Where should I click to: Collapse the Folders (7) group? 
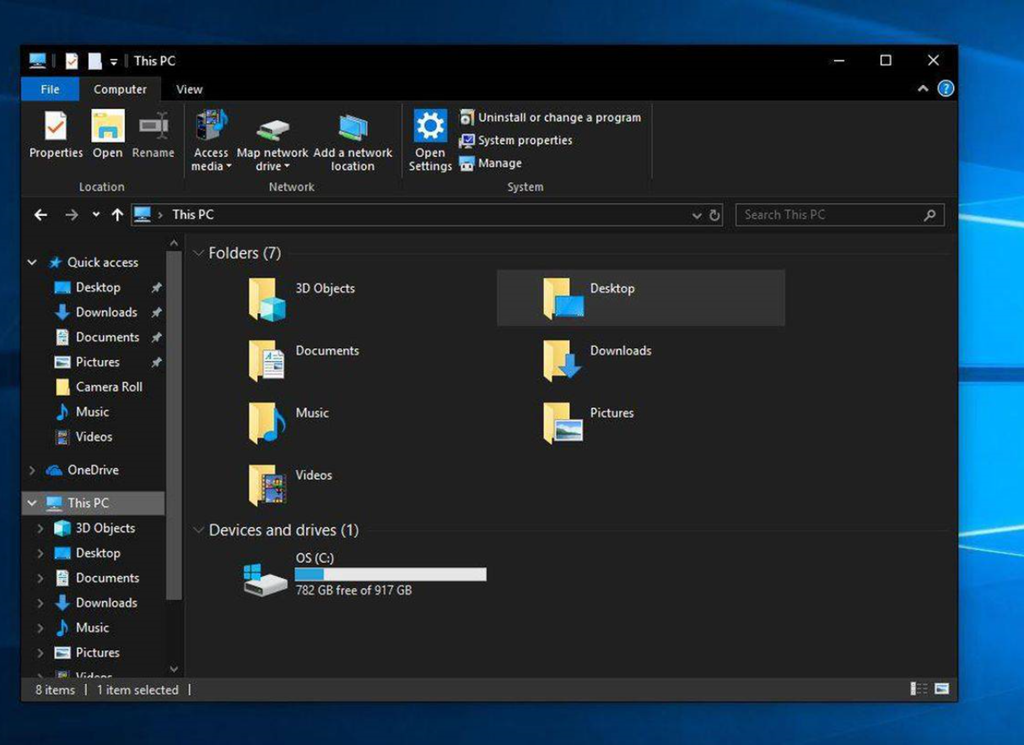click(198, 254)
